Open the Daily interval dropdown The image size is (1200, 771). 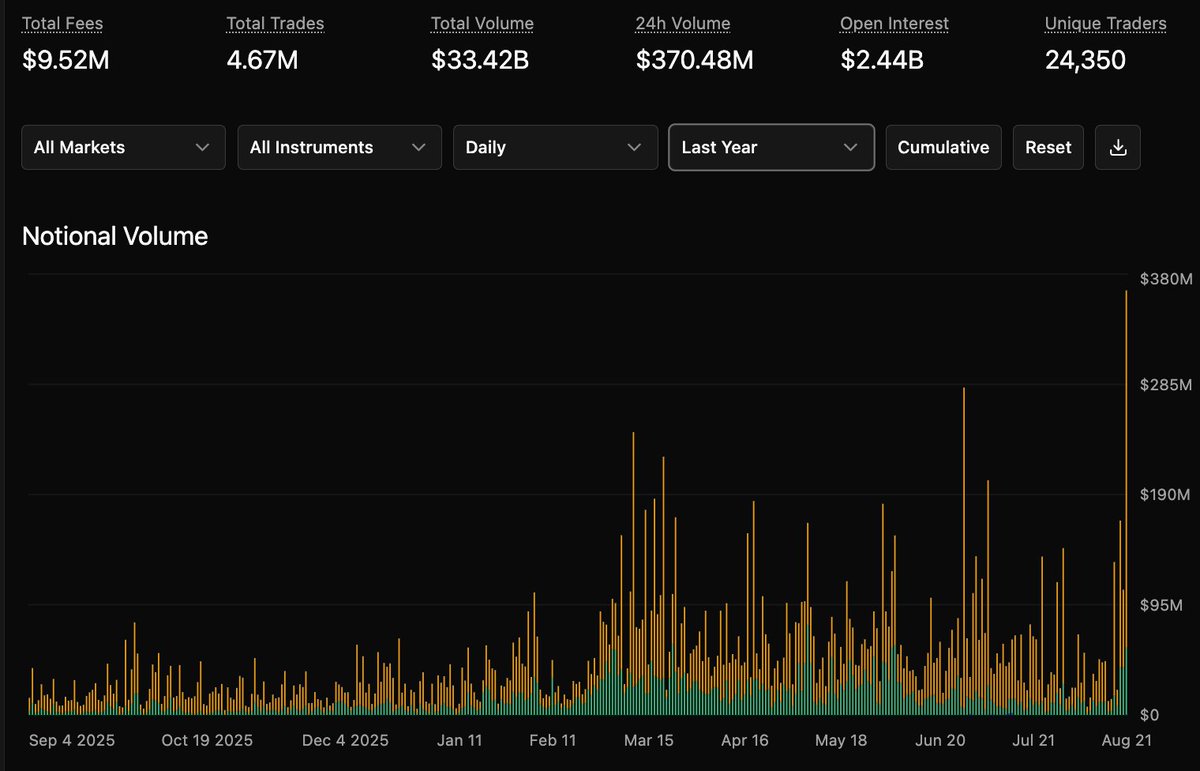point(555,147)
